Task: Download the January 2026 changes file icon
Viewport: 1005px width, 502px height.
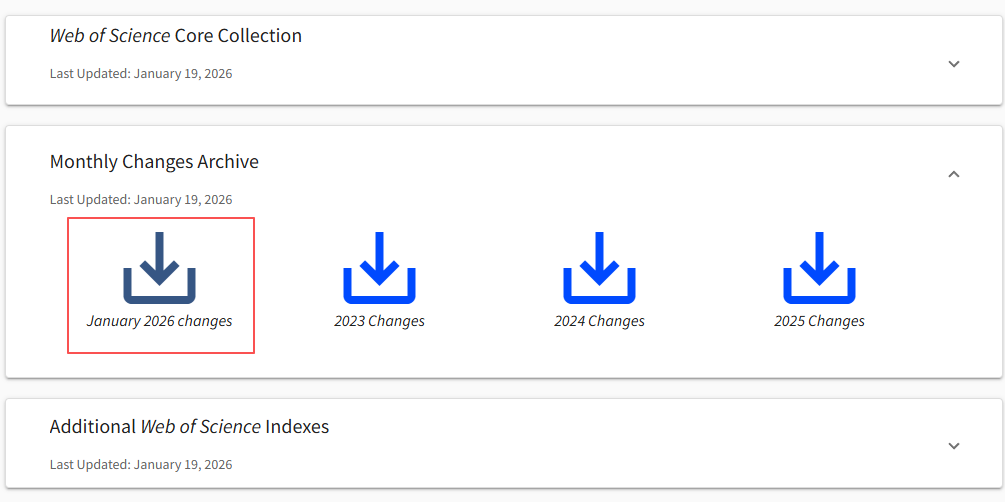Action: coord(160,267)
